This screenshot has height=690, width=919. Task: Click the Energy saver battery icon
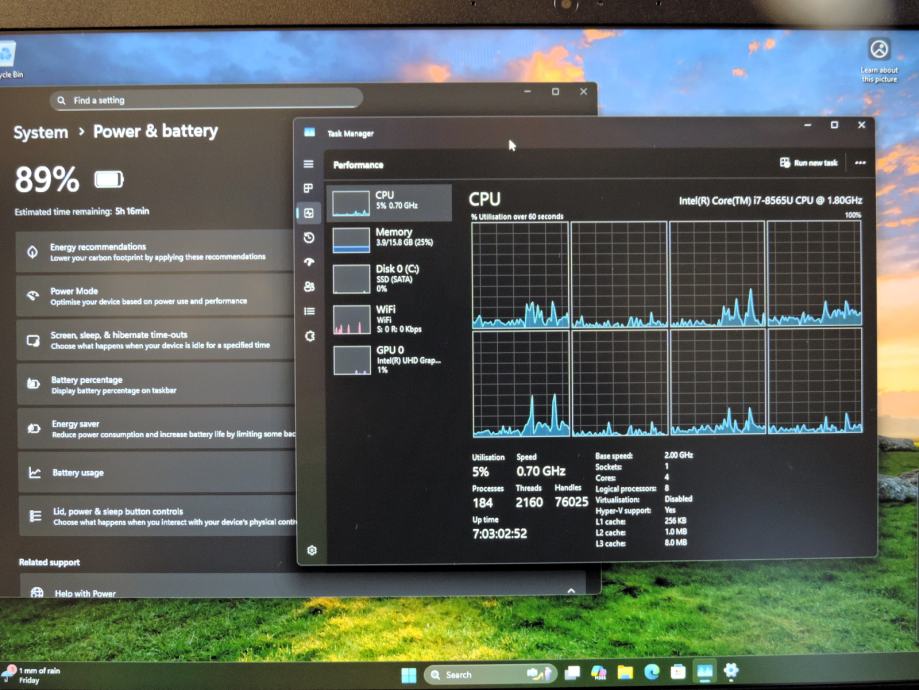pyautogui.click(x=34, y=429)
